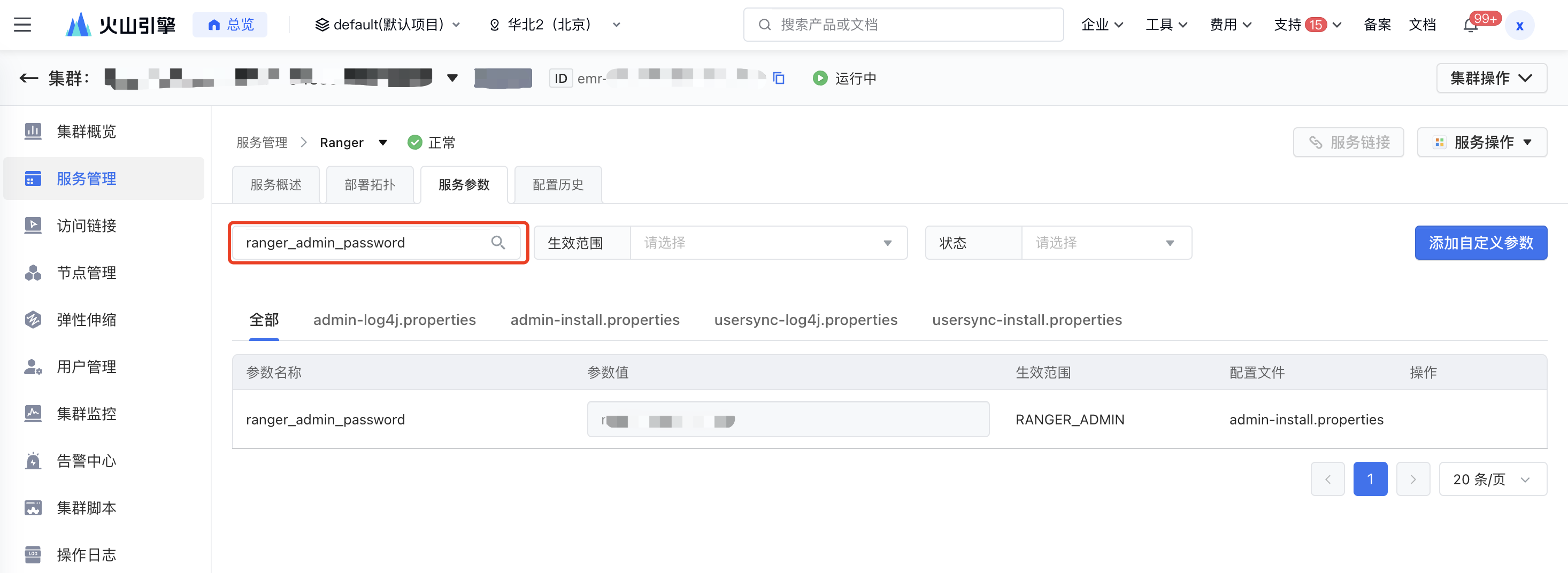Click the green 正常 status check icon
The width and height of the screenshot is (1568, 573).
click(x=414, y=142)
